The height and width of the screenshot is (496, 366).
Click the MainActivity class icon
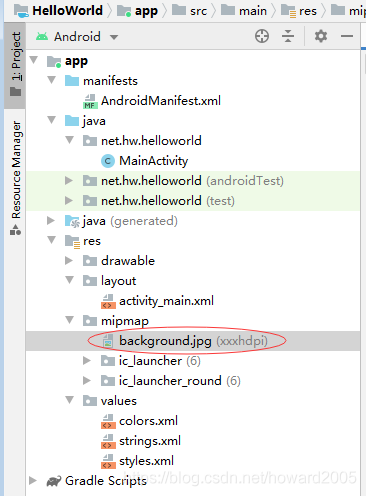pos(108,161)
